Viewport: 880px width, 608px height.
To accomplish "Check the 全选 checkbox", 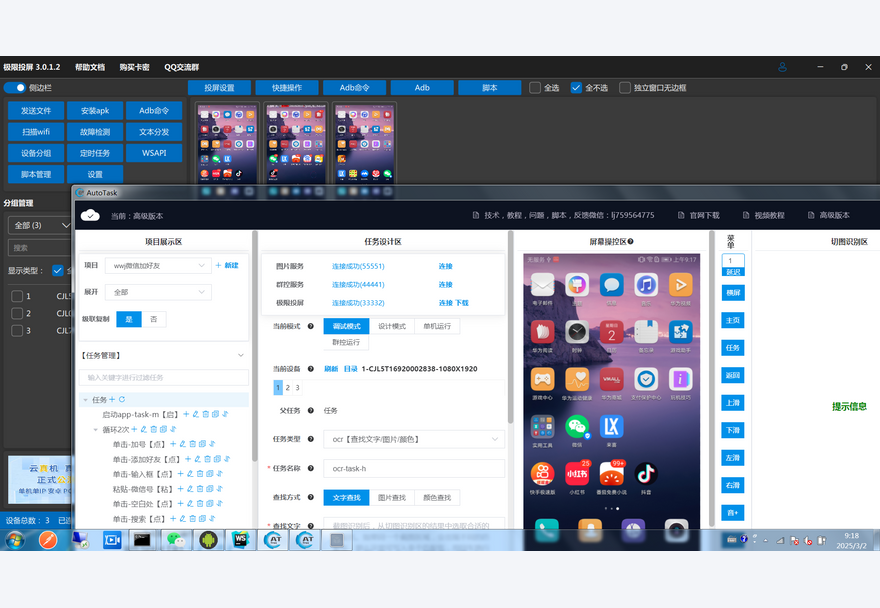I will coord(536,88).
